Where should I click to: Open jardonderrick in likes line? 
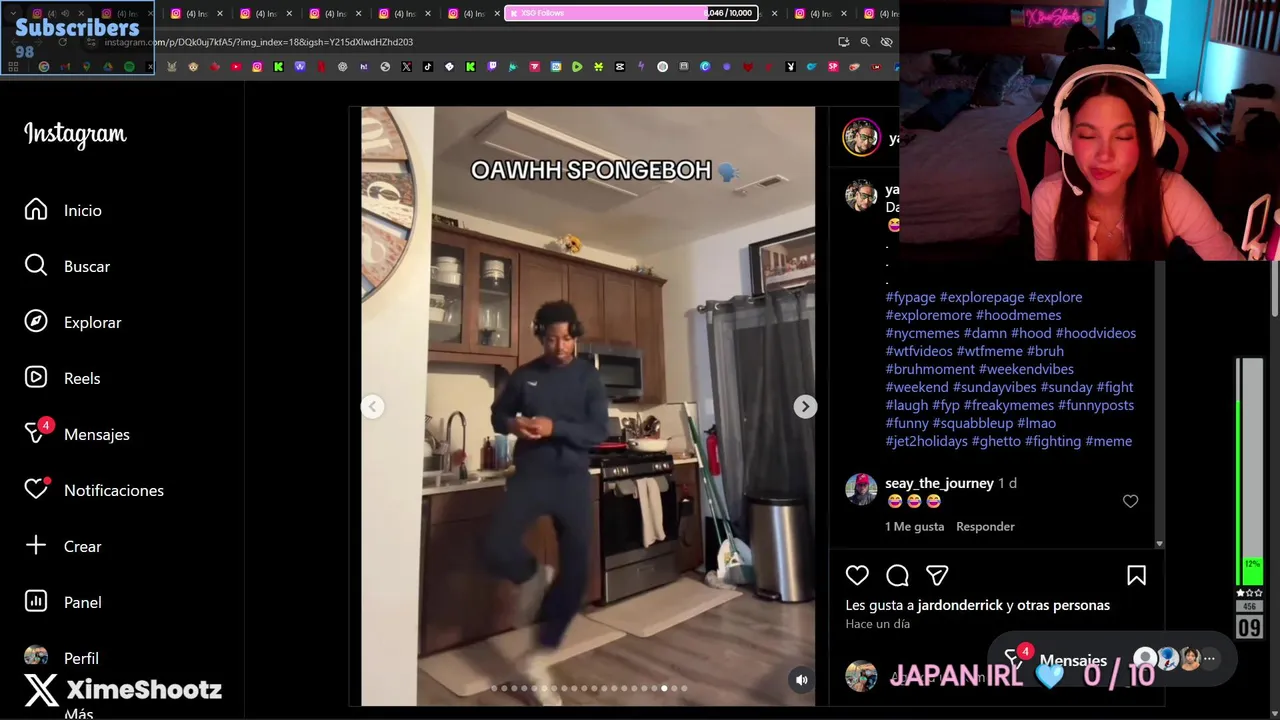click(x=960, y=605)
